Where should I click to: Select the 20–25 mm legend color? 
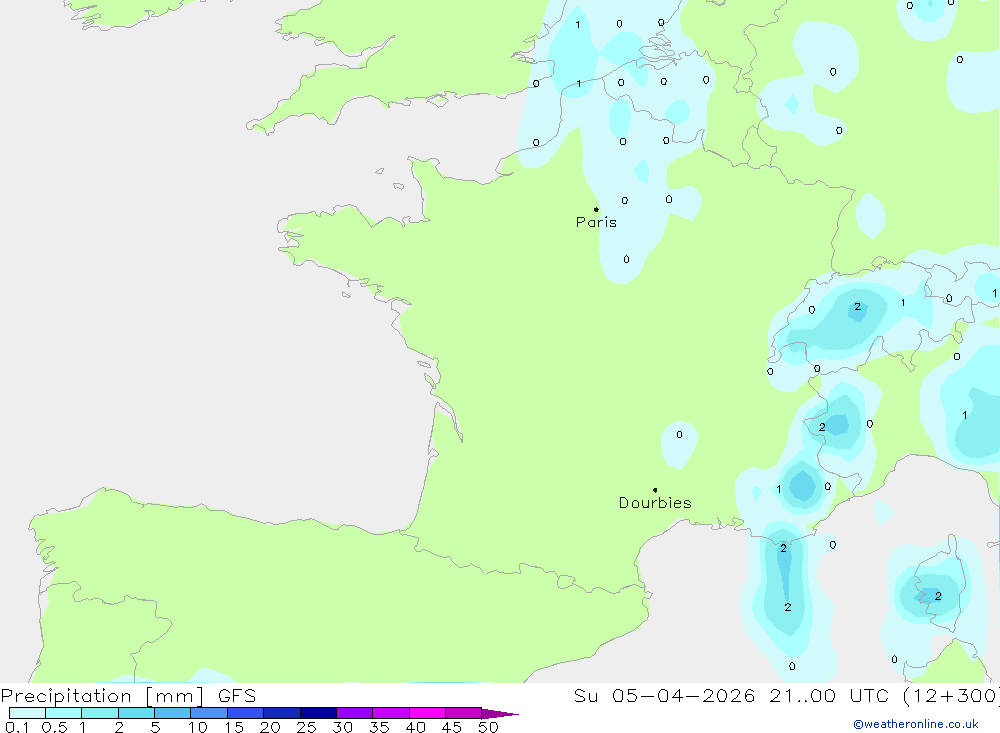coord(282,713)
